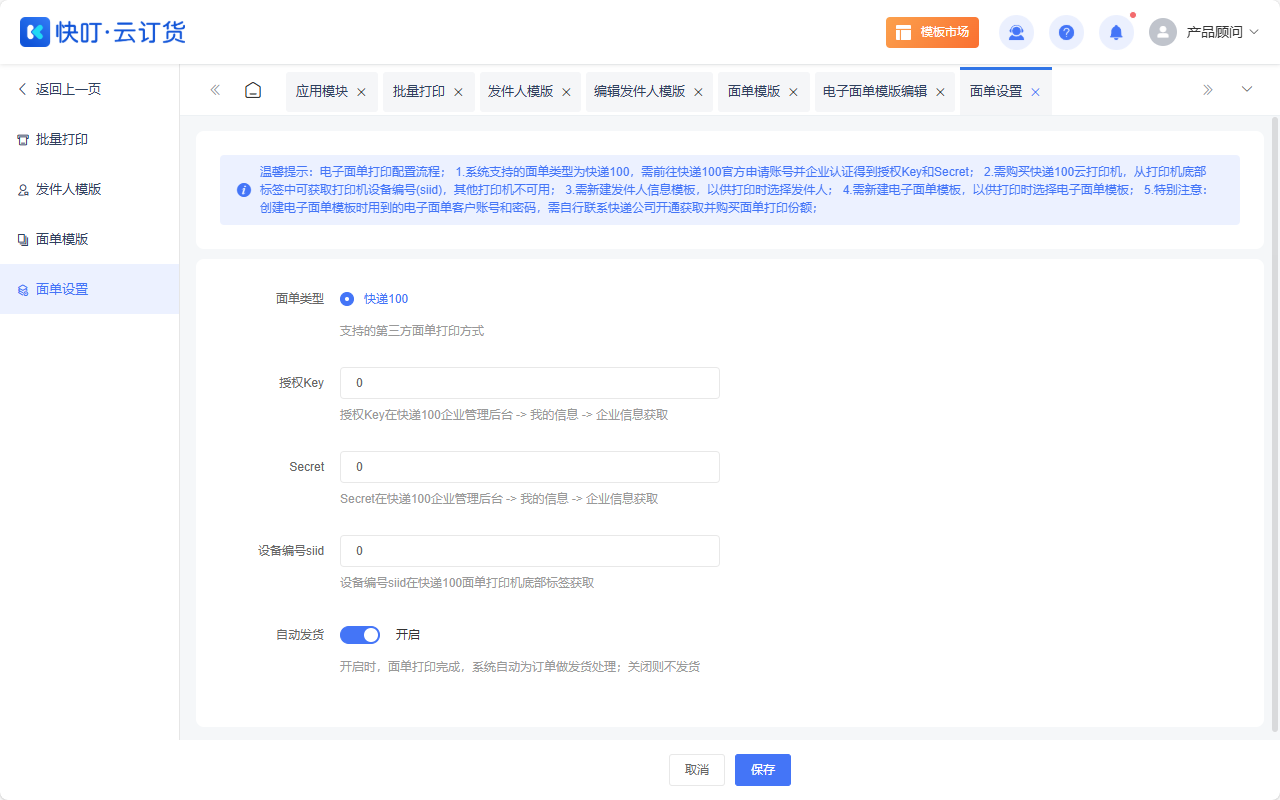Click the info icon in tip banner
This screenshot has height=800, width=1280.
[244, 190]
